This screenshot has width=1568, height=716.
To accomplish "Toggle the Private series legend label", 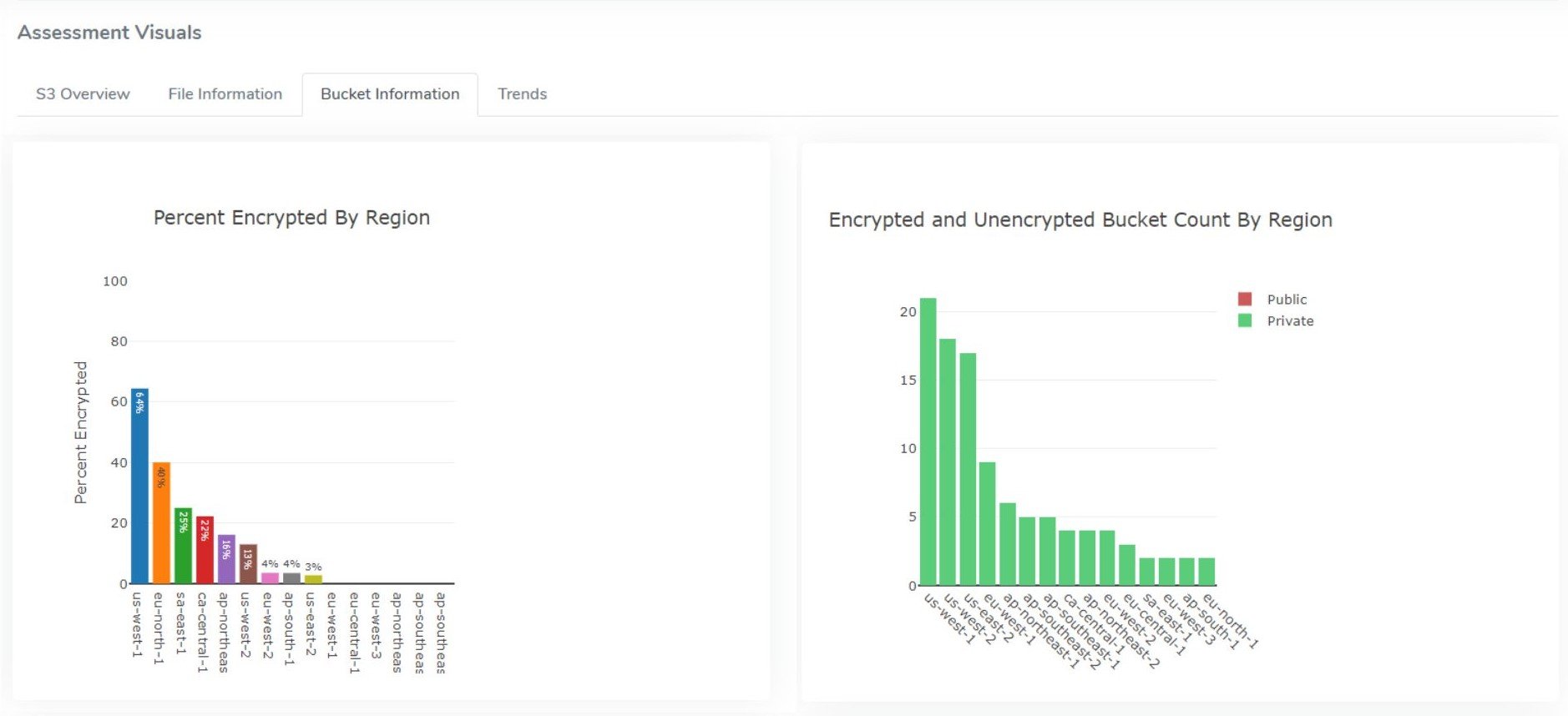I will point(1290,321).
